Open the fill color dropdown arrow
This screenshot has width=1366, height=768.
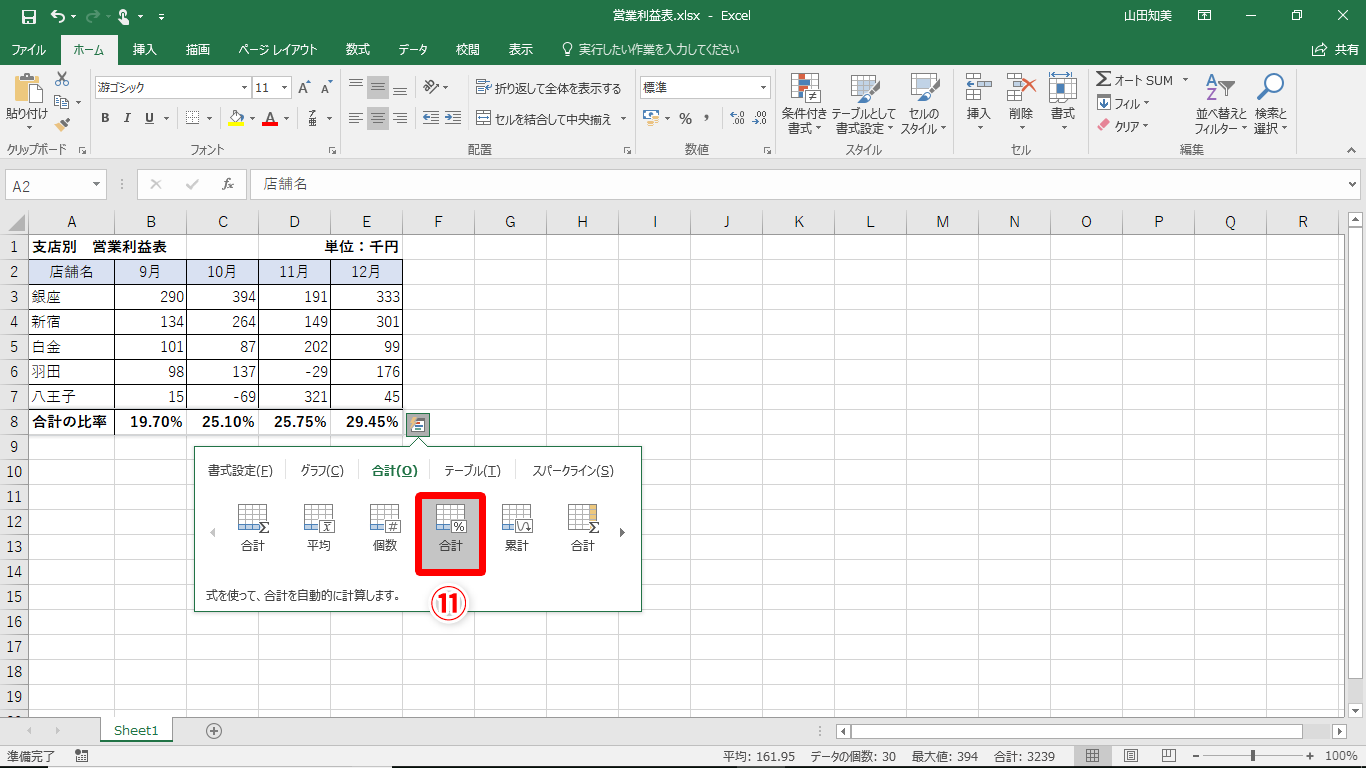click(x=251, y=118)
